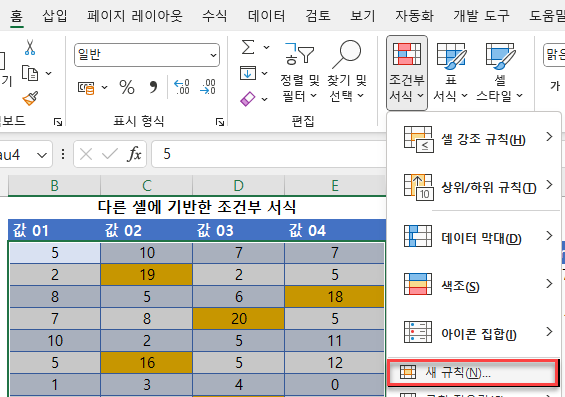Expand the accounting format dropdown arrow
Image resolution: width=565 pixels, height=397 pixels.
pos(104,88)
